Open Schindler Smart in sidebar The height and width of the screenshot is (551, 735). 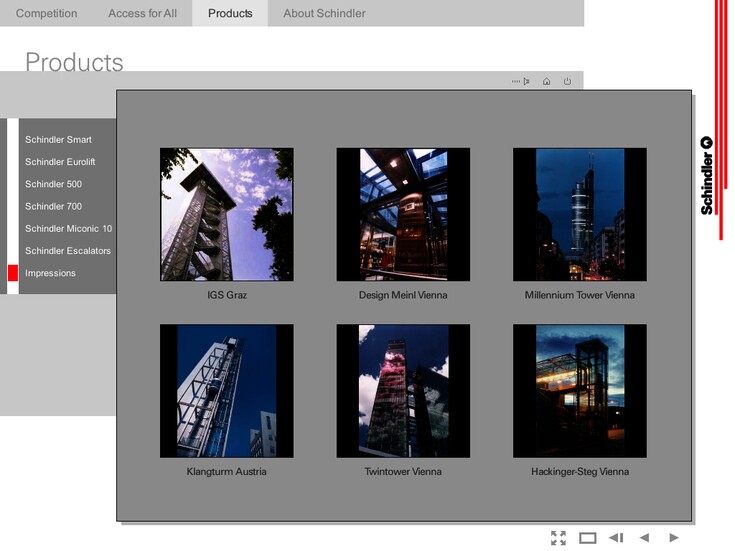coord(58,139)
